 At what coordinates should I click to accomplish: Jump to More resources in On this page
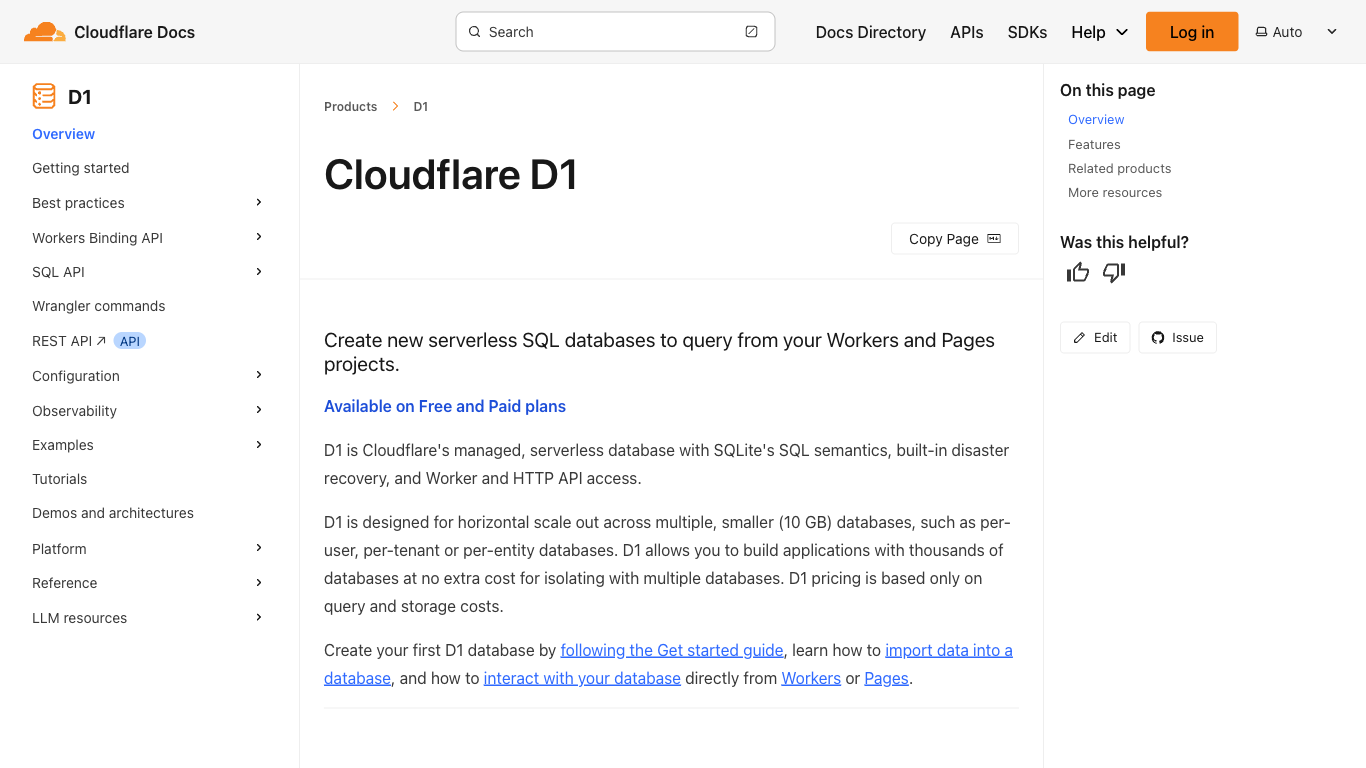(1115, 192)
